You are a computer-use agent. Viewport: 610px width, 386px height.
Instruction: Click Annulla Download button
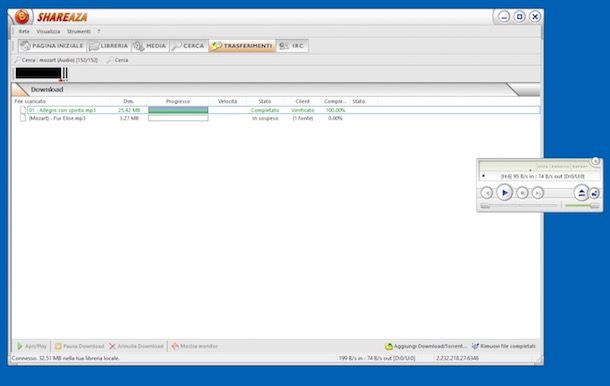(x=136, y=346)
